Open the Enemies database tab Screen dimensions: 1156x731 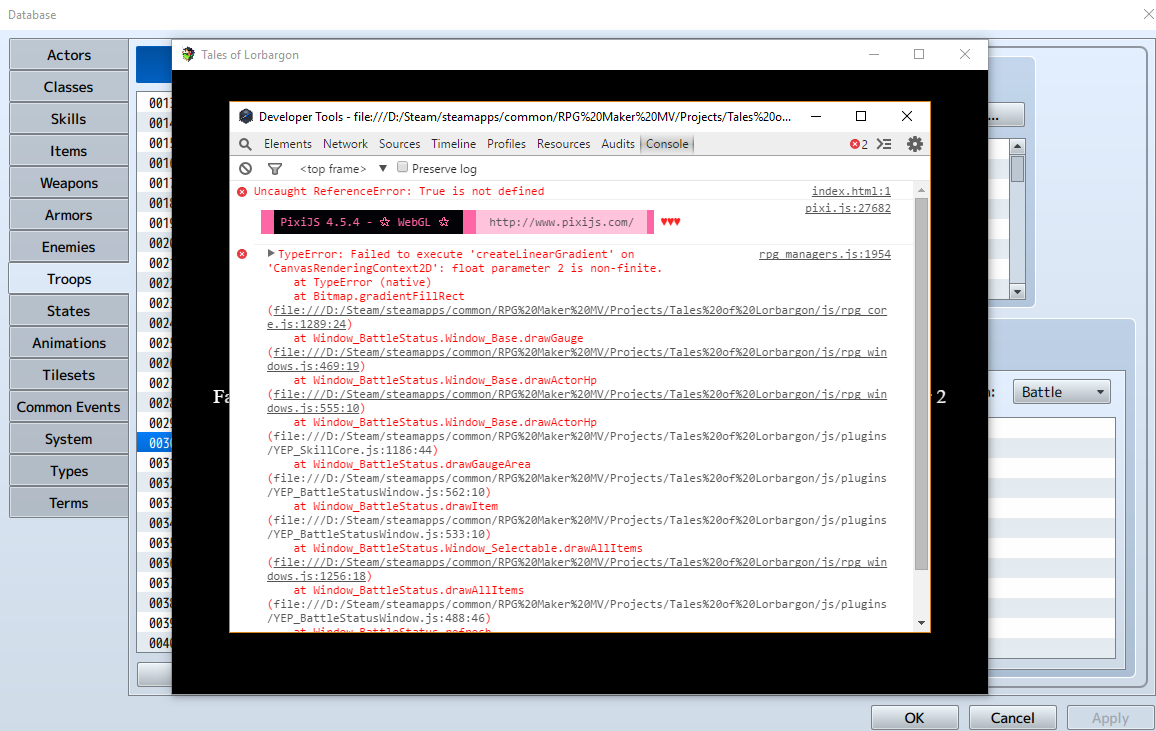69,247
